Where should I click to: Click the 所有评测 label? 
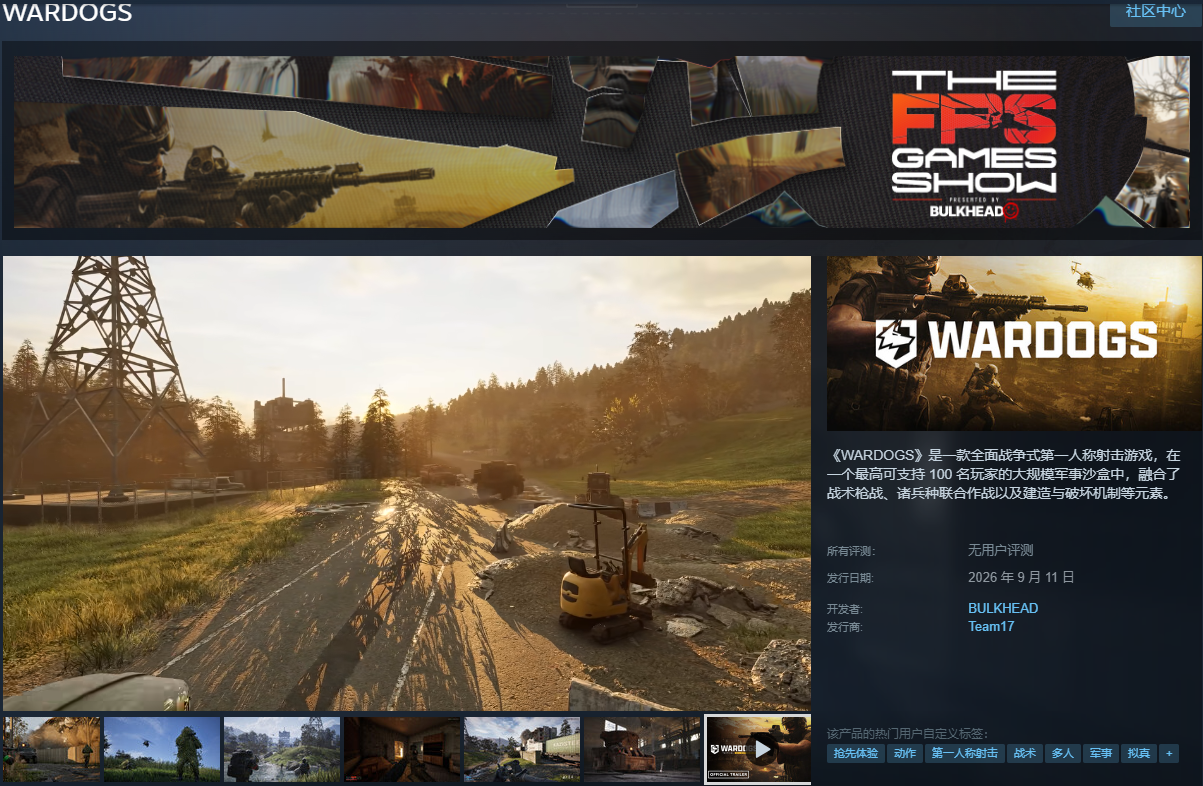pyautogui.click(x=850, y=551)
